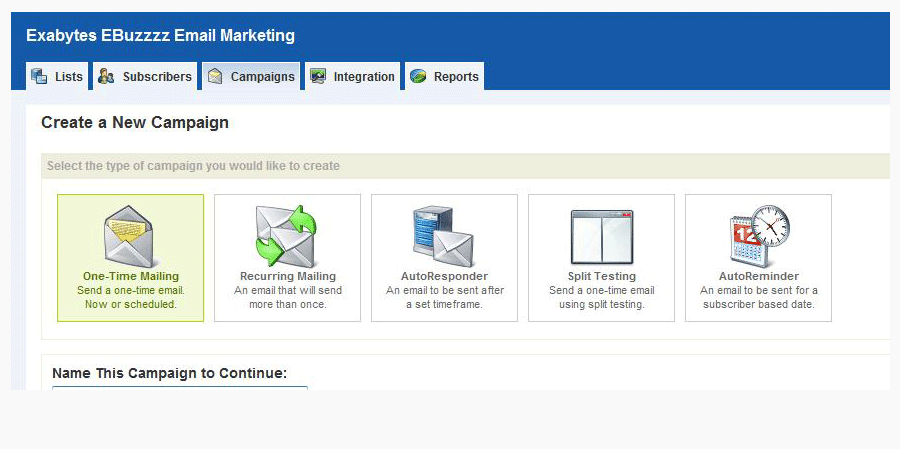The width and height of the screenshot is (900, 449).
Task: Click the Reports tab globe icon
Action: pos(418,77)
